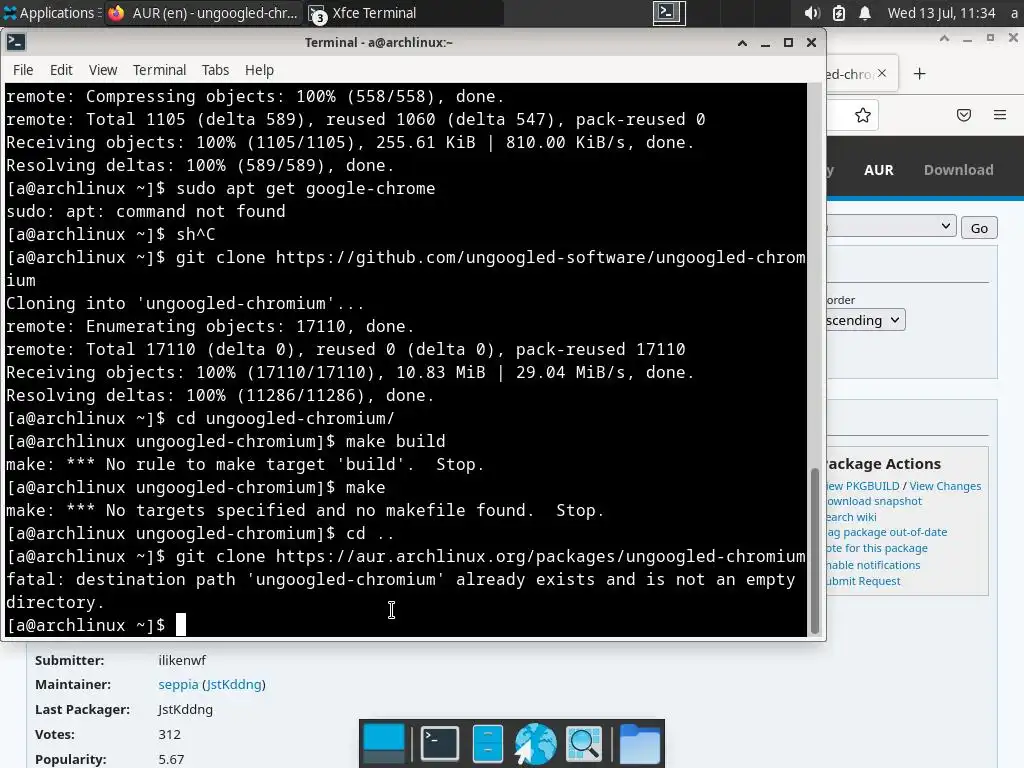Open a new Firefox tab with plus
Viewport: 1024px width, 768px height.
pyautogui.click(x=920, y=74)
